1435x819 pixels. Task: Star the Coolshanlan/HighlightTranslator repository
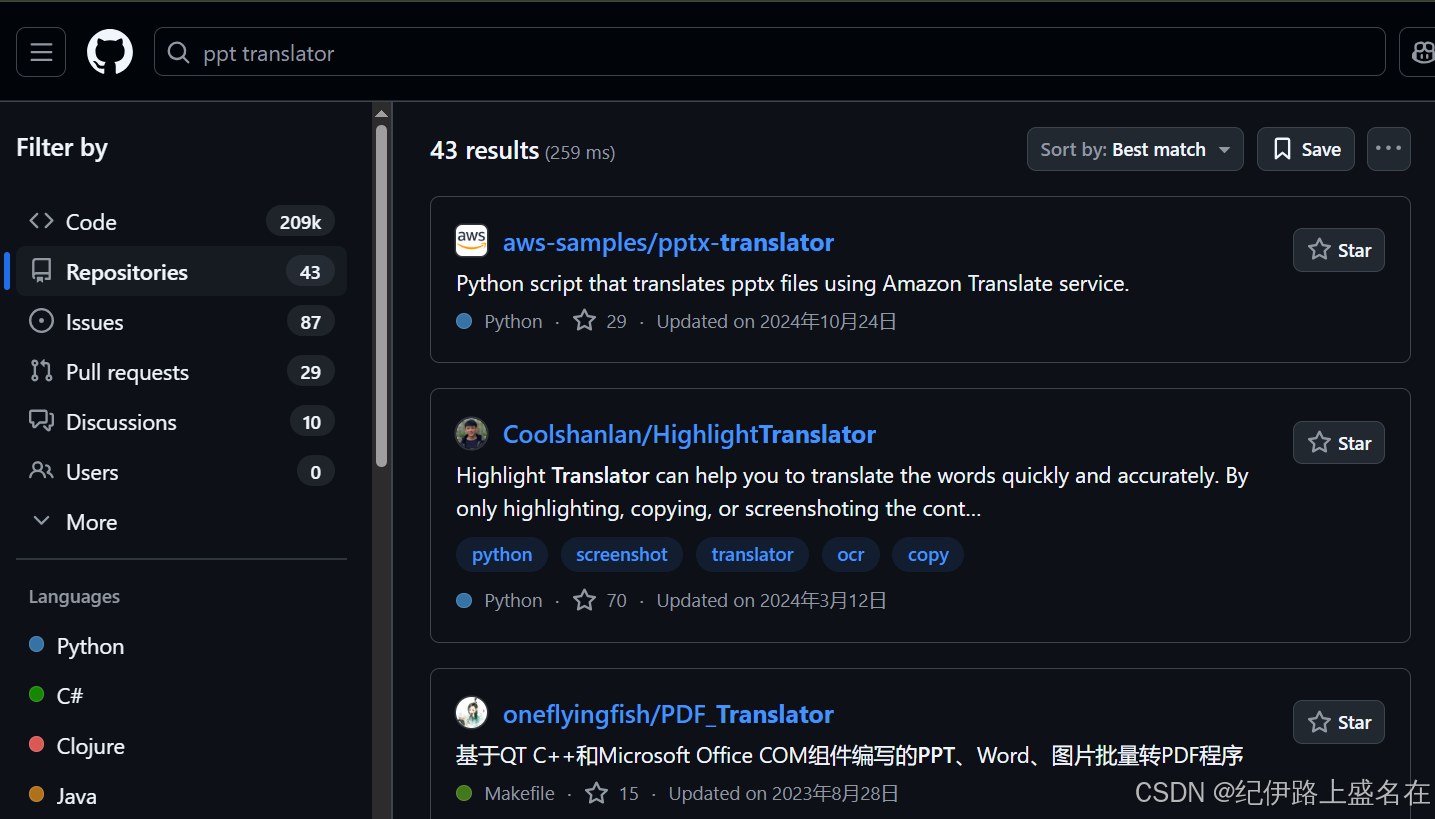click(1339, 442)
